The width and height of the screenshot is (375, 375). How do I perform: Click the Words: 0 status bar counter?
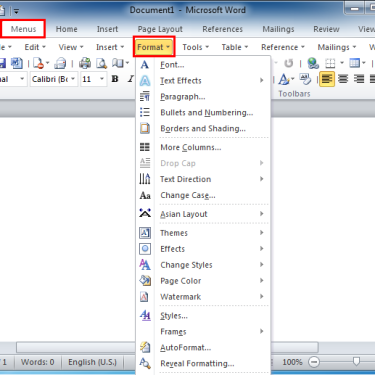pyautogui.click(x=37, y=362)
